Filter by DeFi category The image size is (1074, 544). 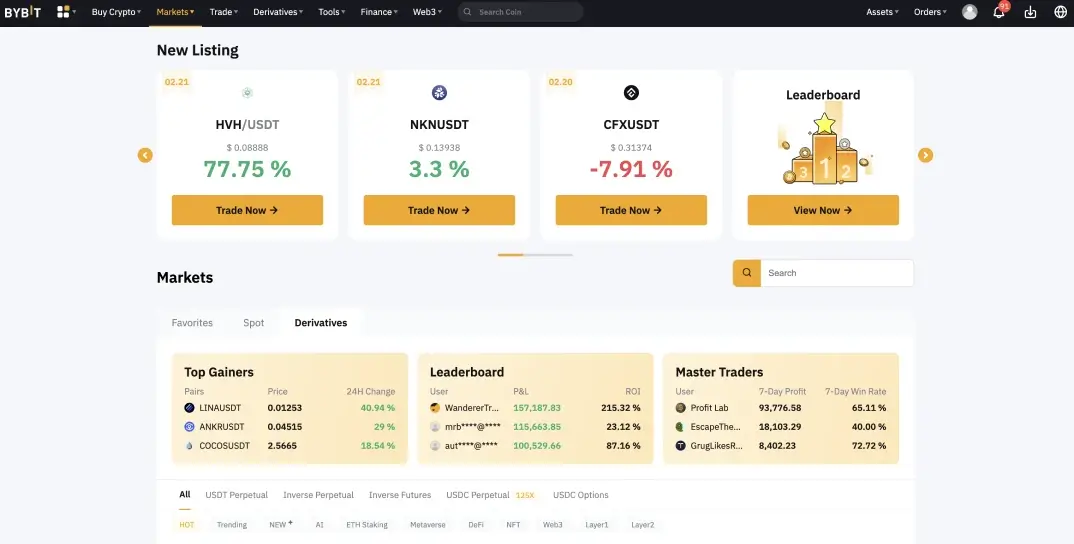(x=476, y=525)
